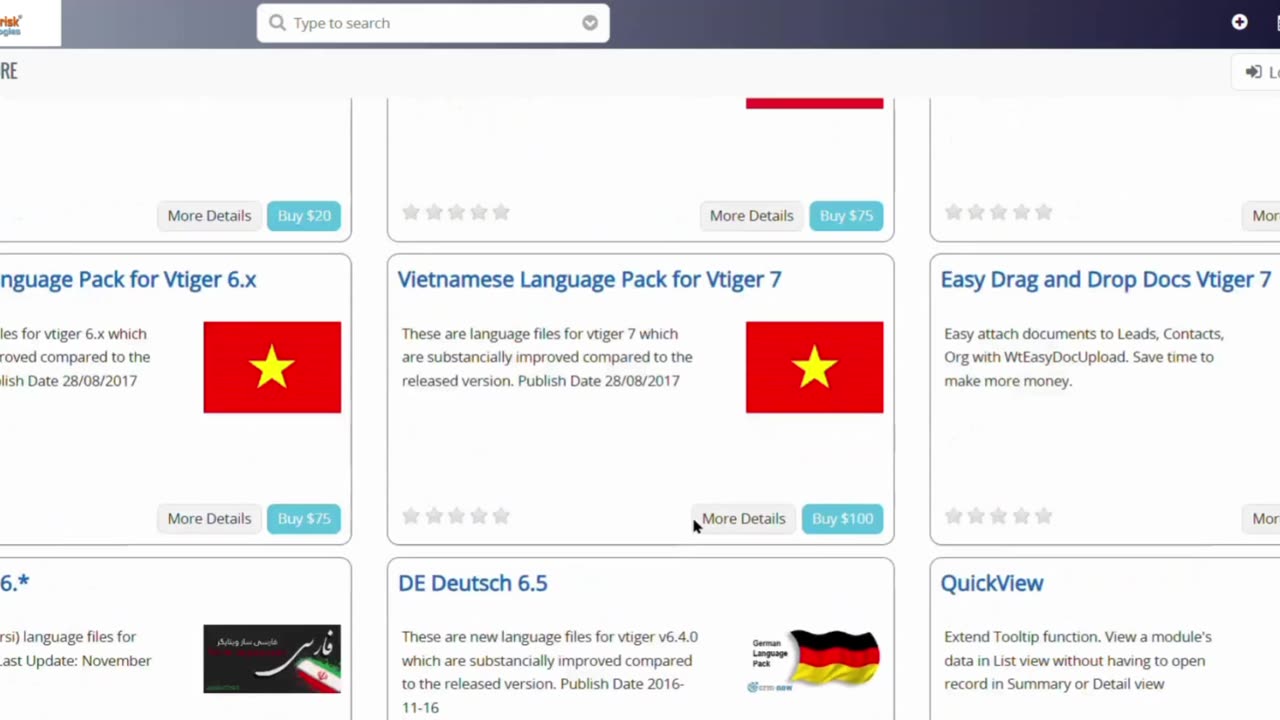Click Vietnam flag in Vtiger 7 card
This screenshot has width=1280, height=720.
815,367
